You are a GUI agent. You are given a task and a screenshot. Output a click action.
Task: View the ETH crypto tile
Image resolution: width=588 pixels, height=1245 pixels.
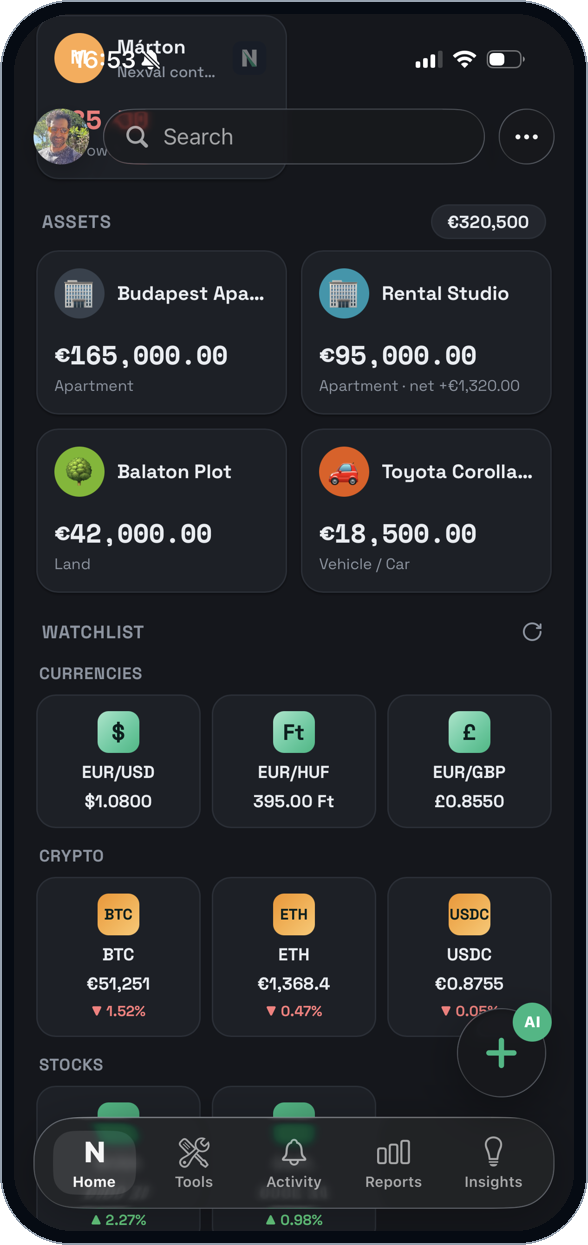tap(294, 957)
